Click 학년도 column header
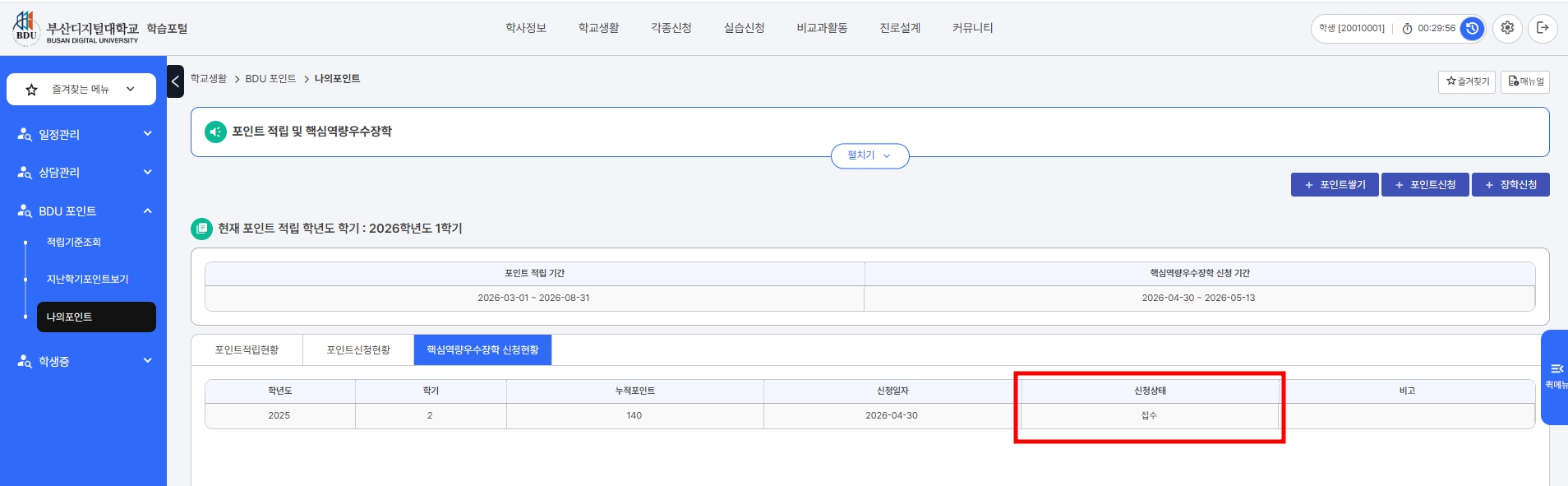This screenshot has width=1568, height=486. 280,391
